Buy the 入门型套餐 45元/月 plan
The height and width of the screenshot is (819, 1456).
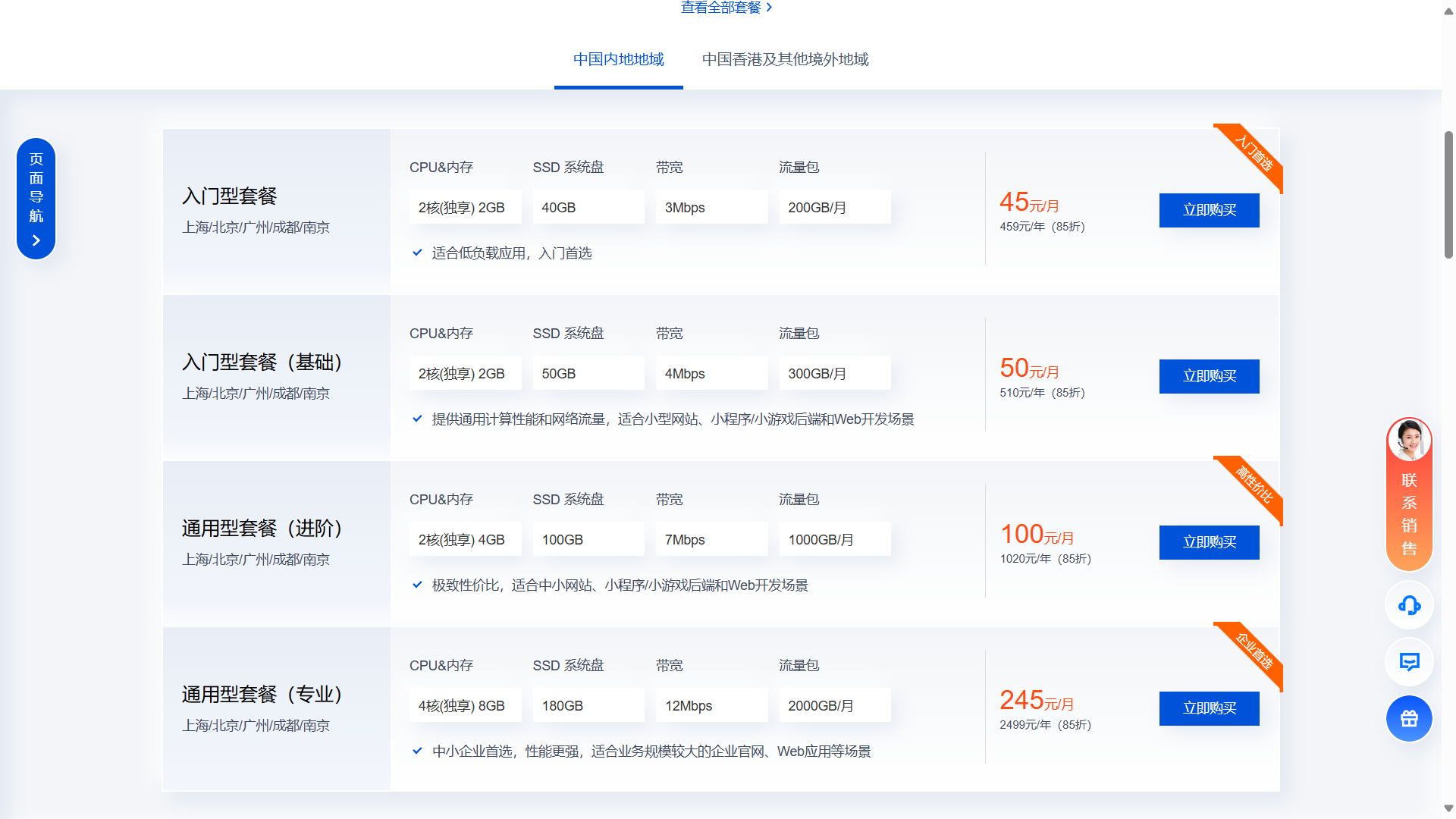pyautogui.click(x=1209, y=210)
